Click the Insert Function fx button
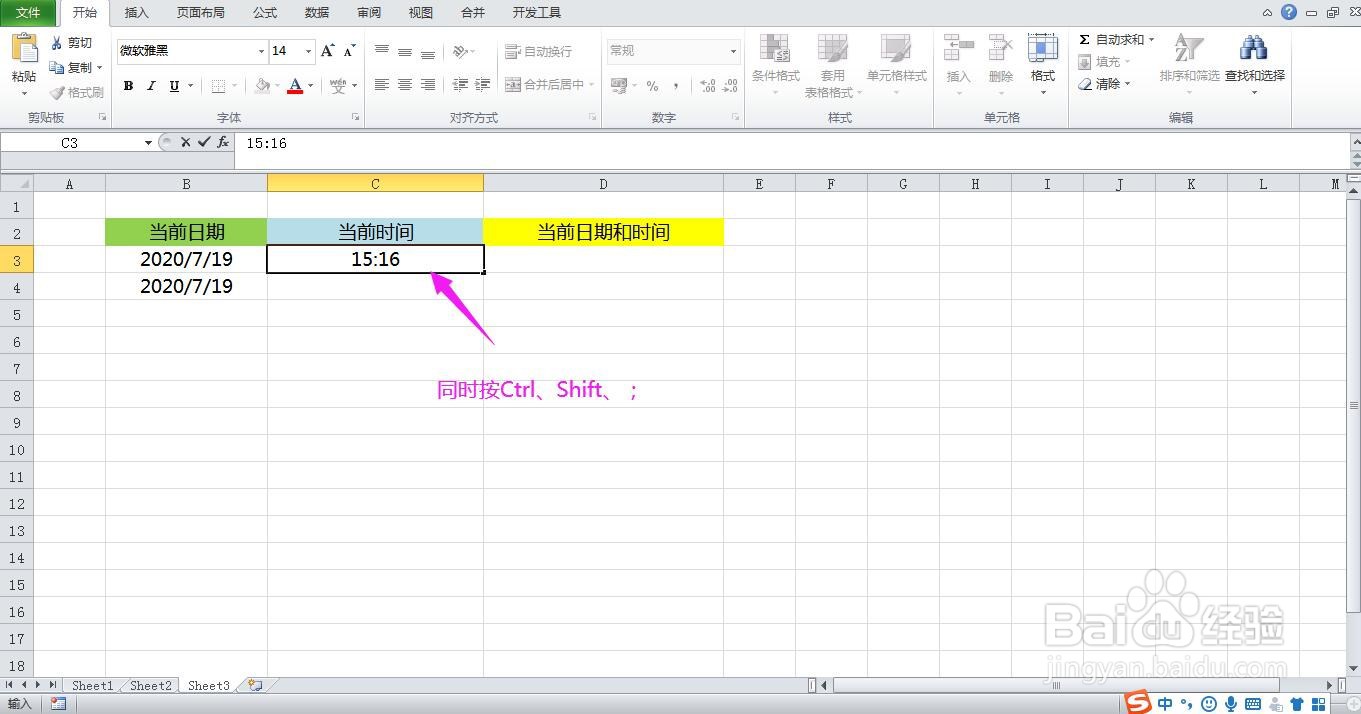The height and width of the screenshot is (714, 1361). click(x=222, y=143)
